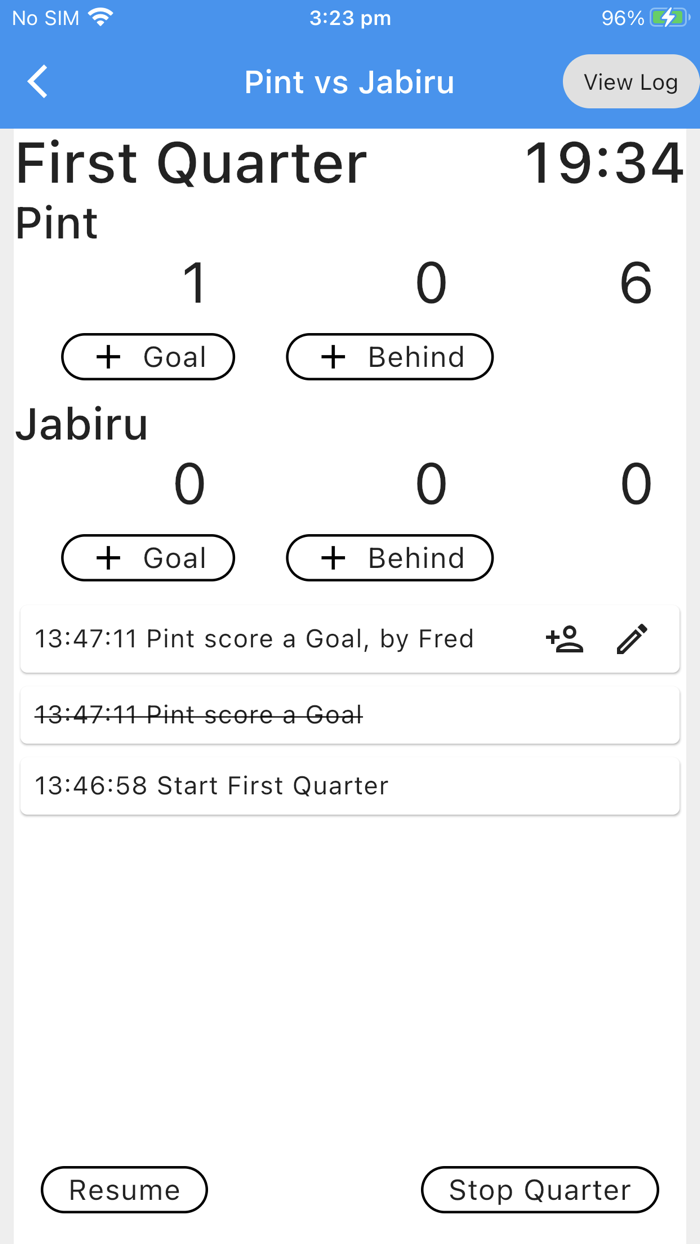Open the View Log screen
This screenshot has height=1244, width=700.
[x=631, y=81]
